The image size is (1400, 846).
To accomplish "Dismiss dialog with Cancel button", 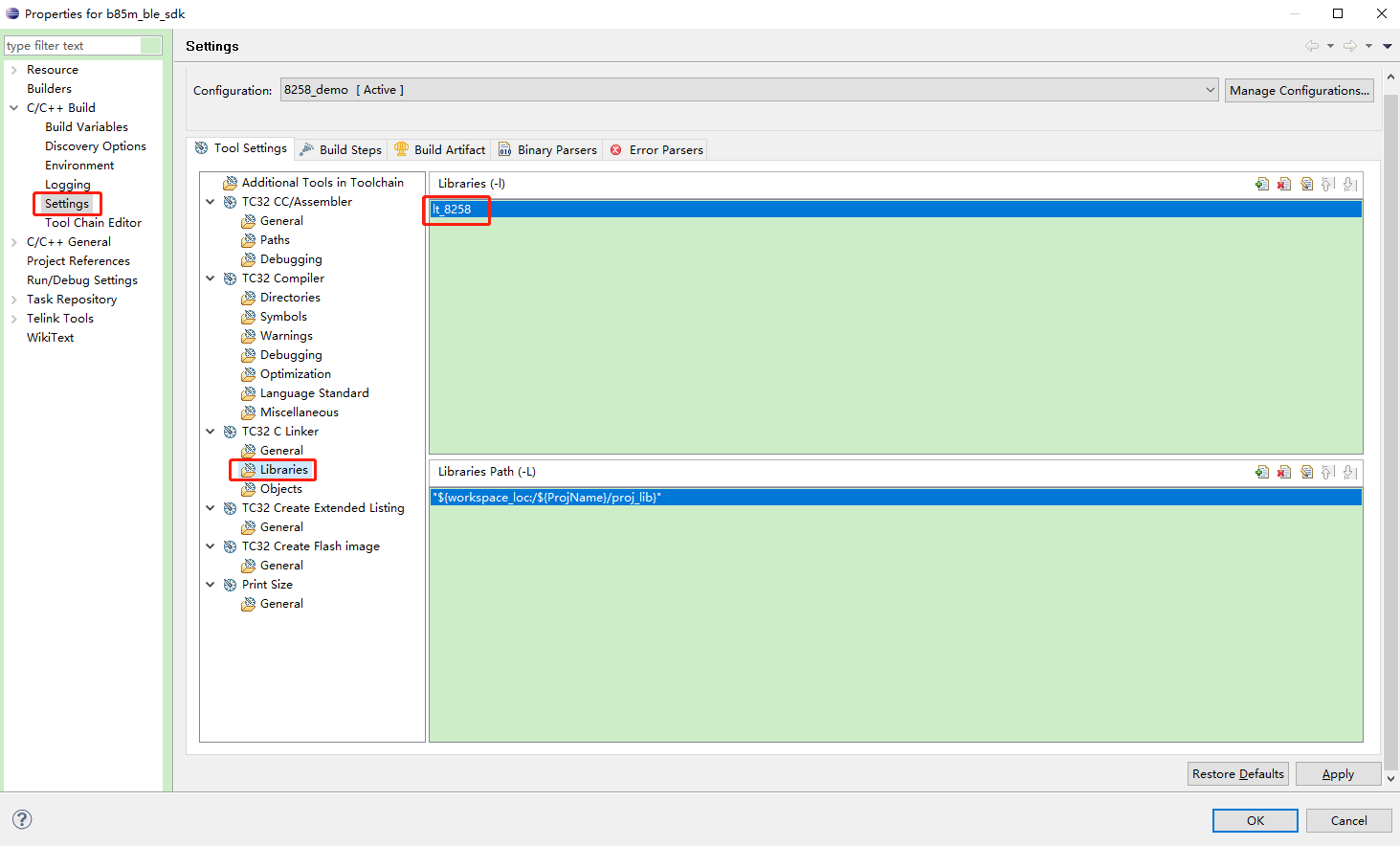I will coord(1348,820).
